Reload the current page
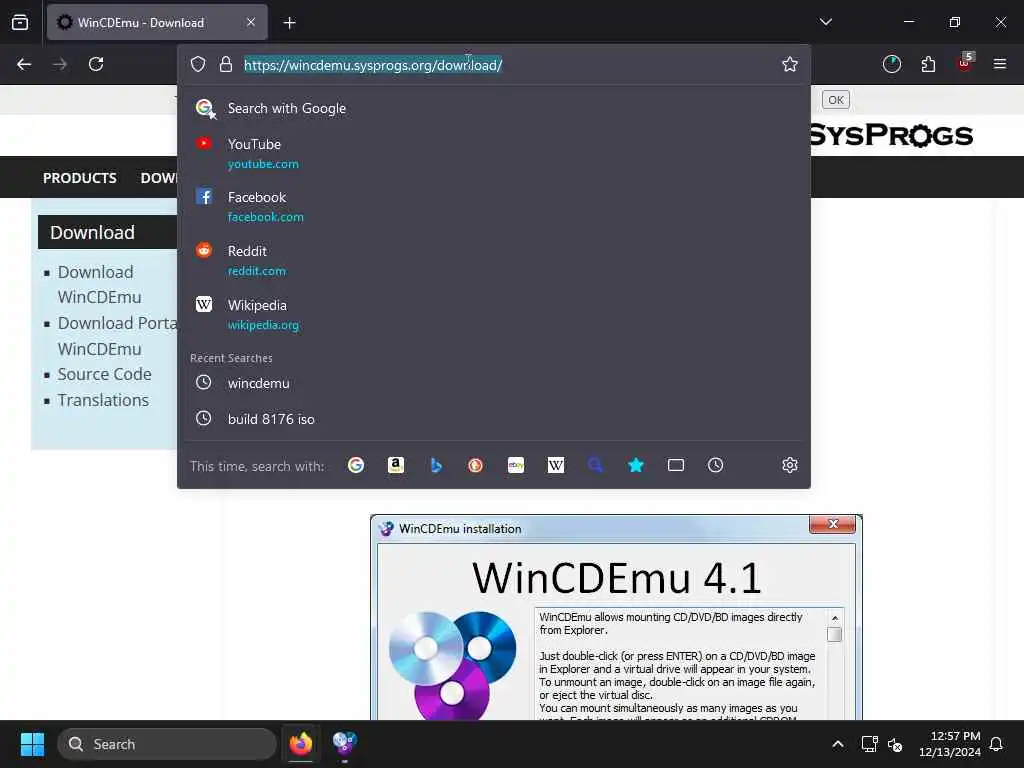 (96, 64)
